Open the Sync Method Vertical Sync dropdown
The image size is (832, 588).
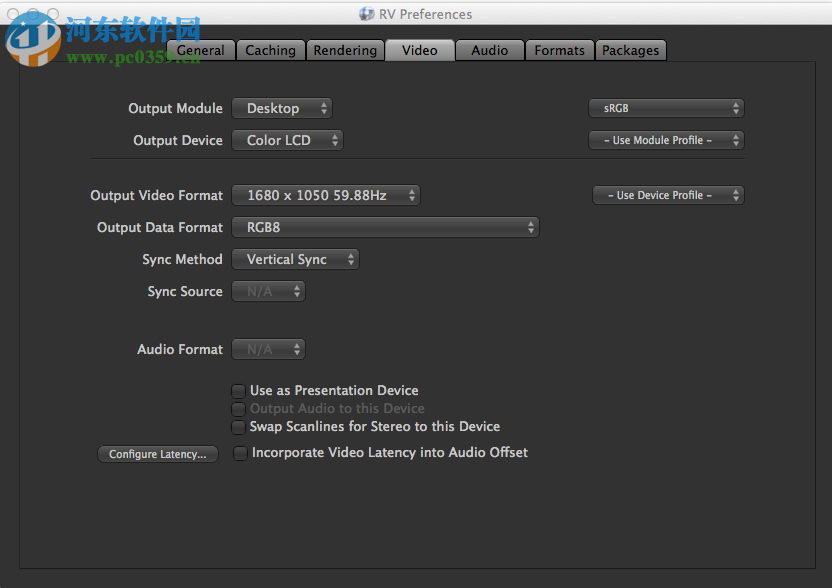pyautogui.click(x=295, y=259)
